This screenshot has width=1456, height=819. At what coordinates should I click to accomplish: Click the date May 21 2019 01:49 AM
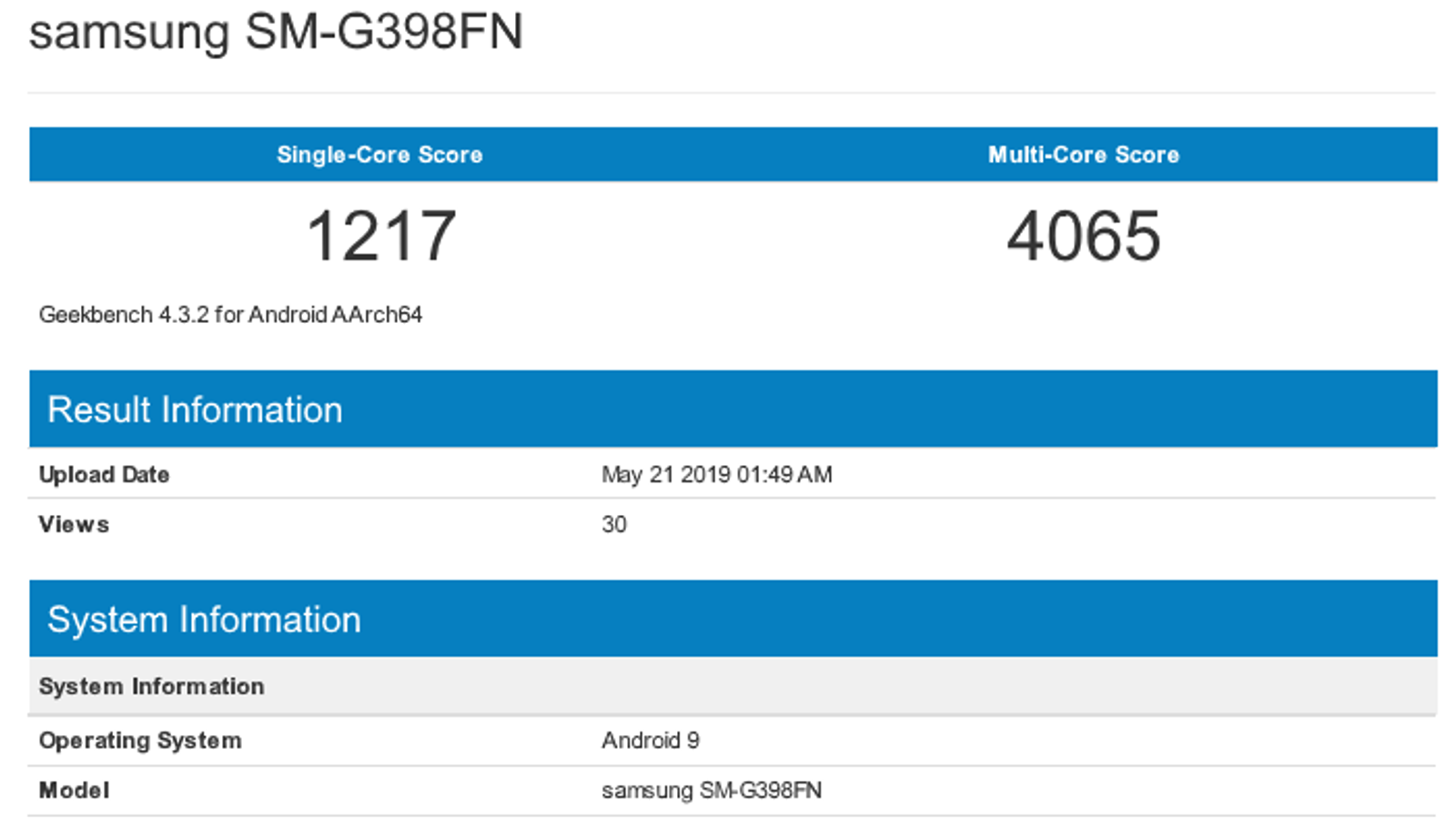pos(717,474)
